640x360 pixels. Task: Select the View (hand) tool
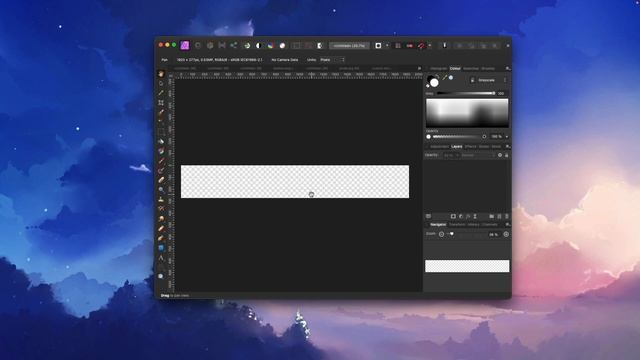161,74
